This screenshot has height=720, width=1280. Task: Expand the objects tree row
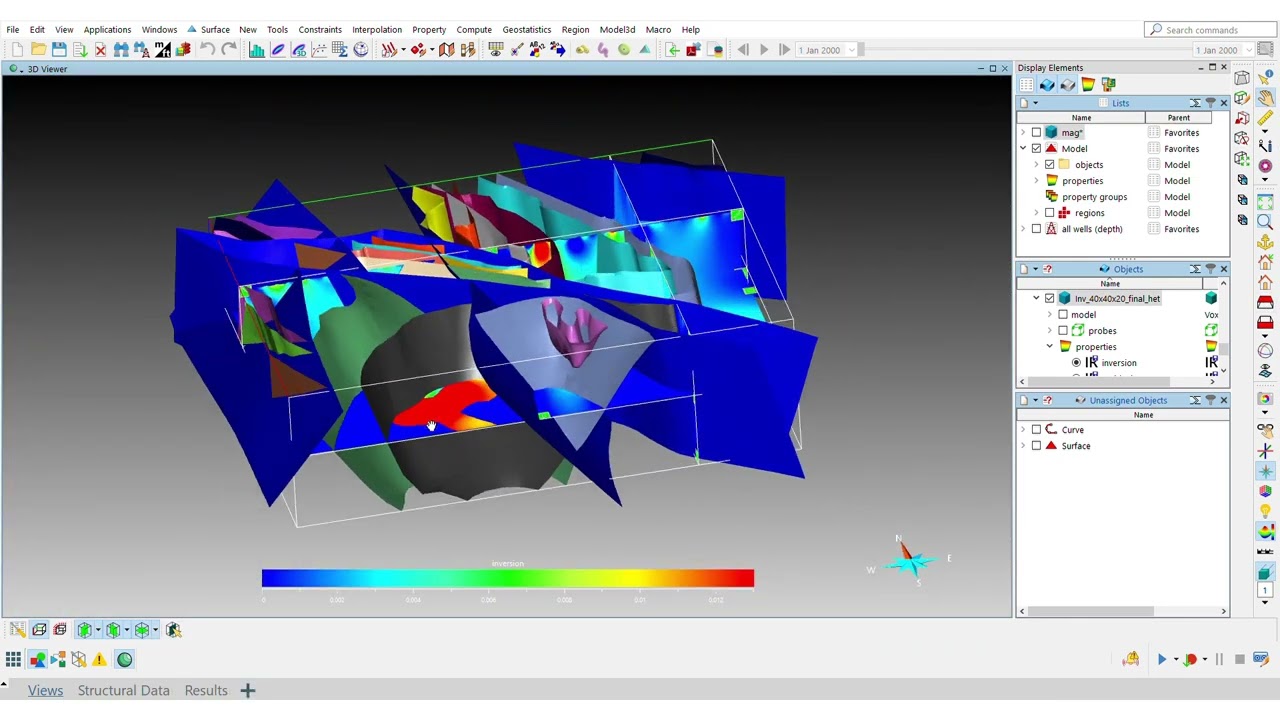[x=1036, y=165]
